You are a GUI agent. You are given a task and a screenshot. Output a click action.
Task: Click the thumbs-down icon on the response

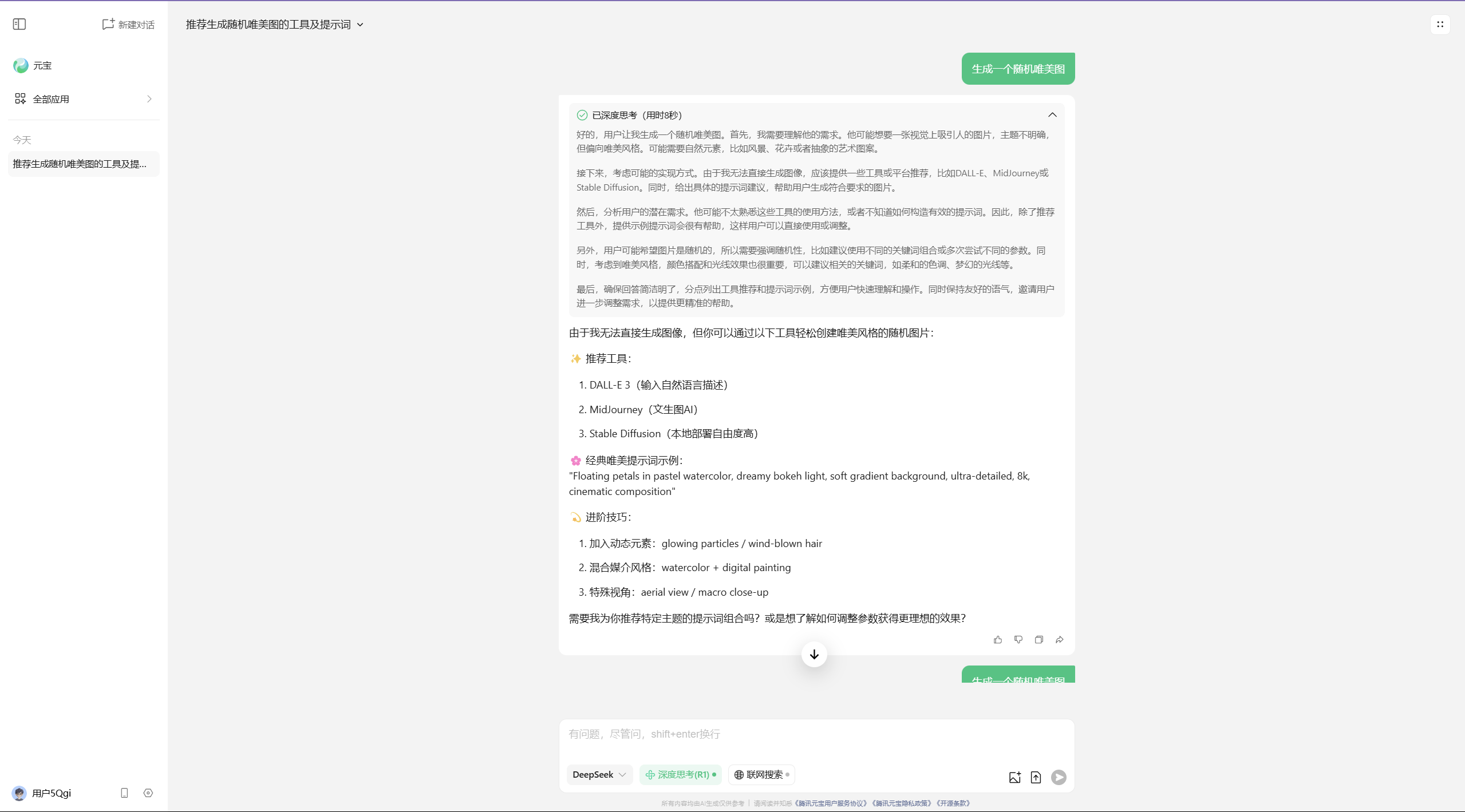[1018, 640]
